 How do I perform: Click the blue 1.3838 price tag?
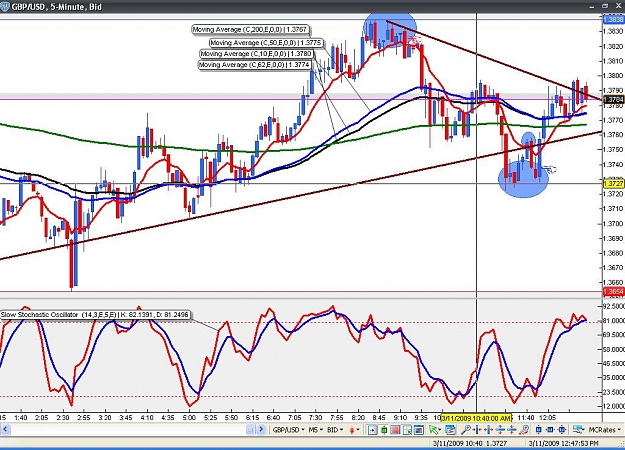click(613, 19)
